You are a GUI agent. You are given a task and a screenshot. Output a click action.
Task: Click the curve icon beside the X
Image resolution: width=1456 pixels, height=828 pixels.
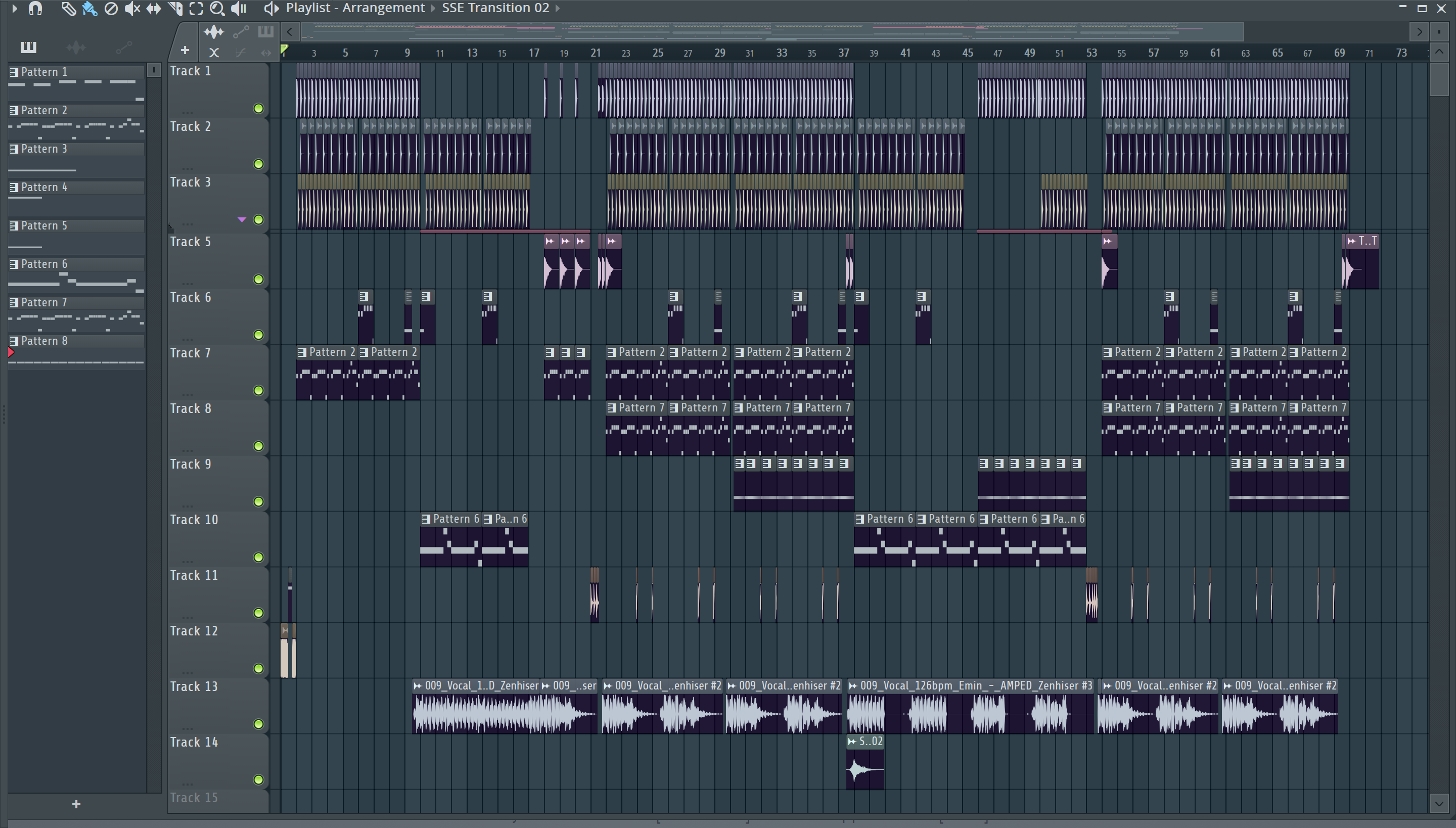tap(241, 53)
